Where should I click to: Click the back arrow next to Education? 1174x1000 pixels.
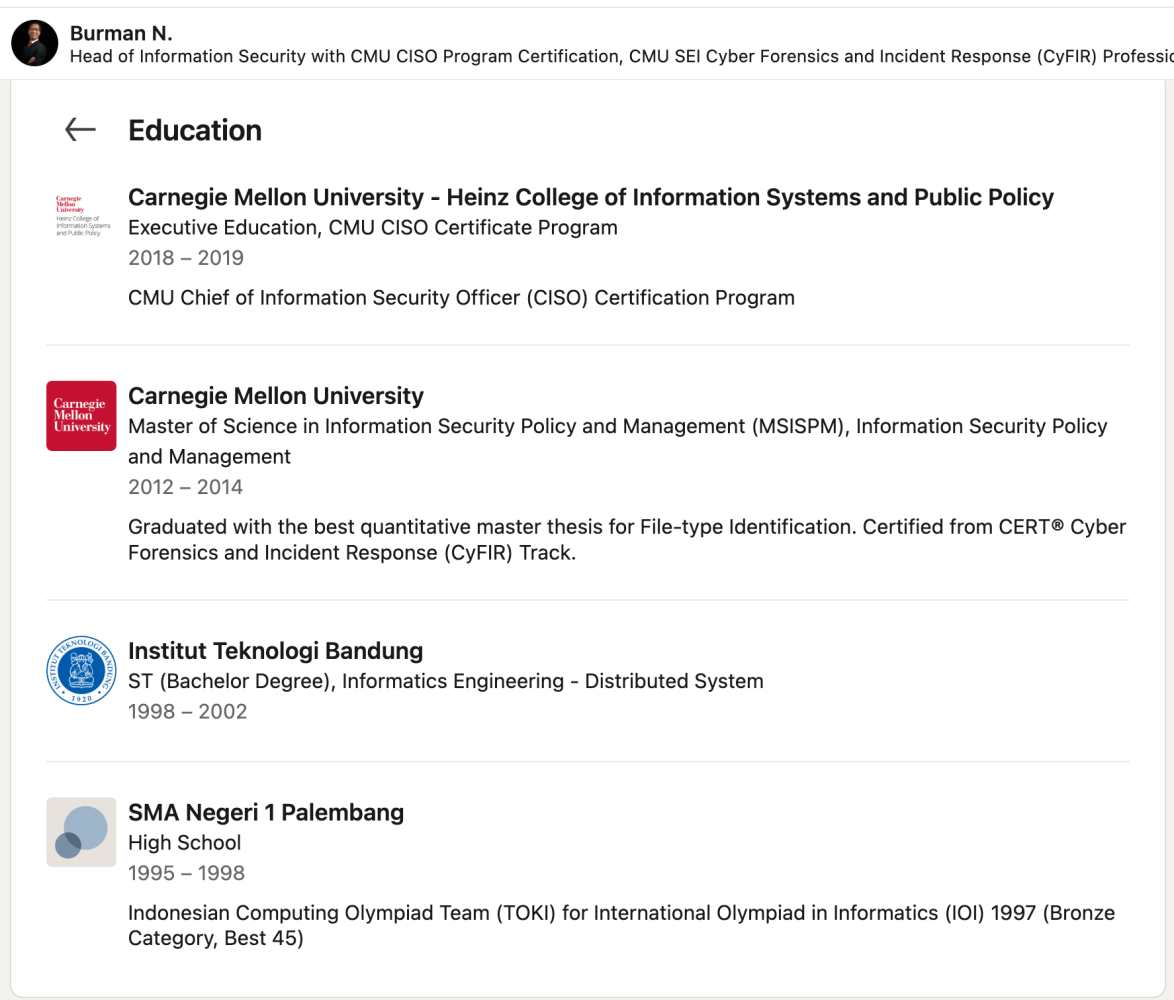[x=80, y=129]
